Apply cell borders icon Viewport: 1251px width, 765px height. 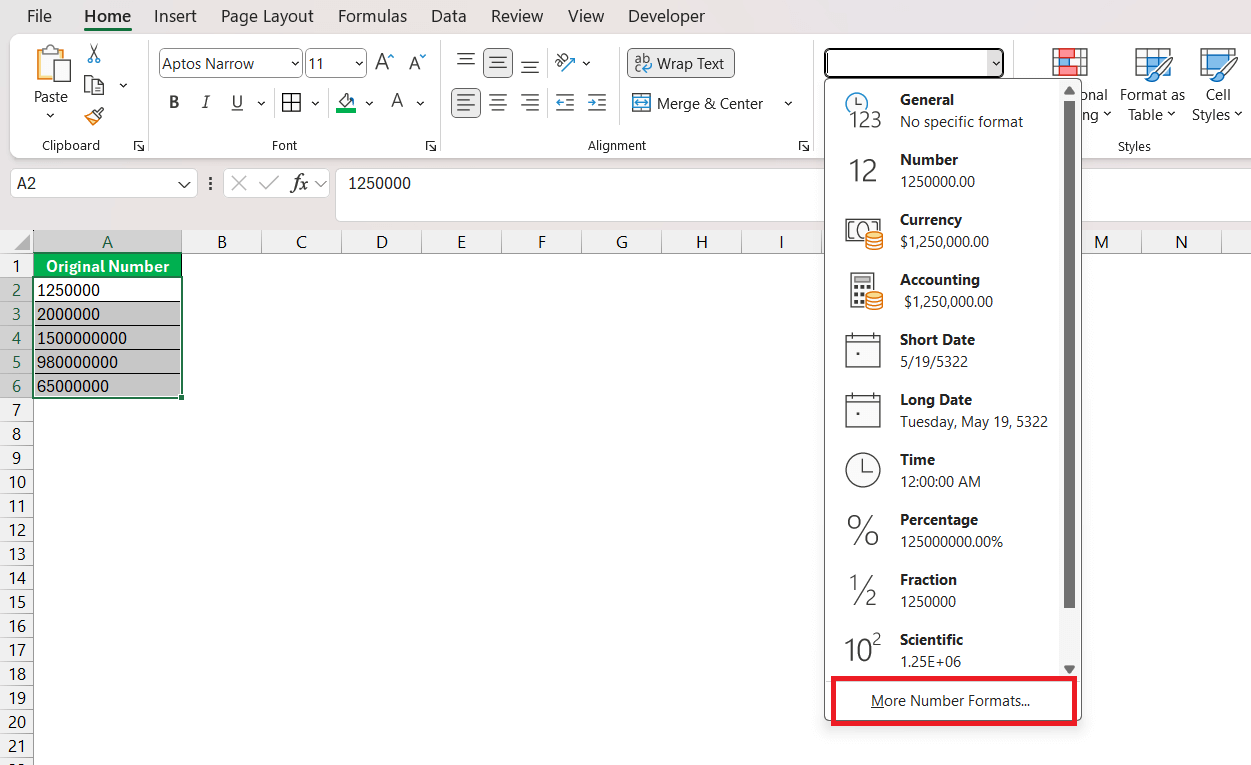291,102
